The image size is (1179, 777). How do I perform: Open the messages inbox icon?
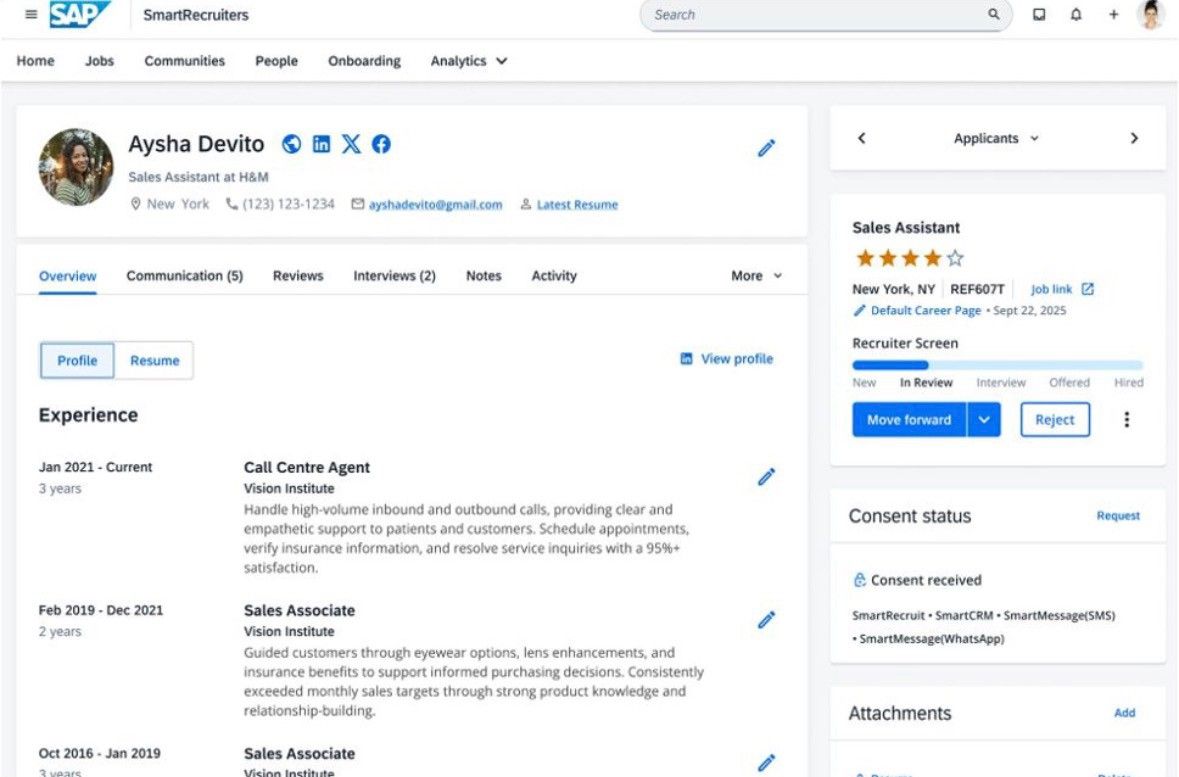point(1038,14)
